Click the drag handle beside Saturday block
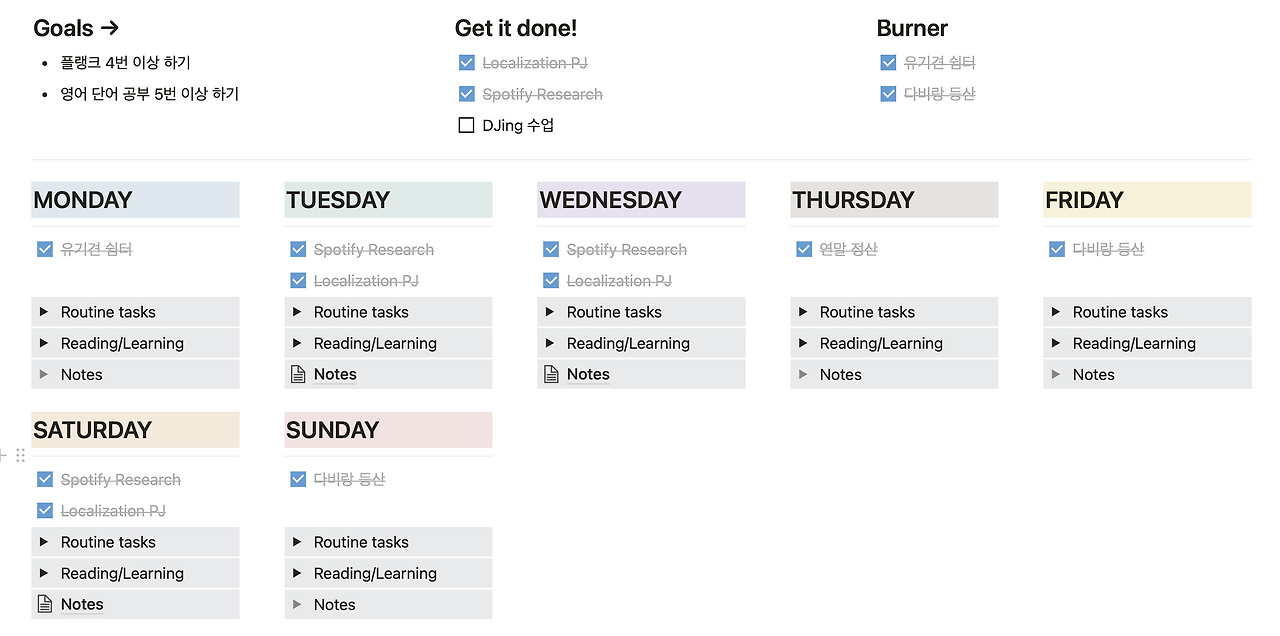The height and width of the screenshot is (636, 1280). pyautogui.click(x=20, y=455)
